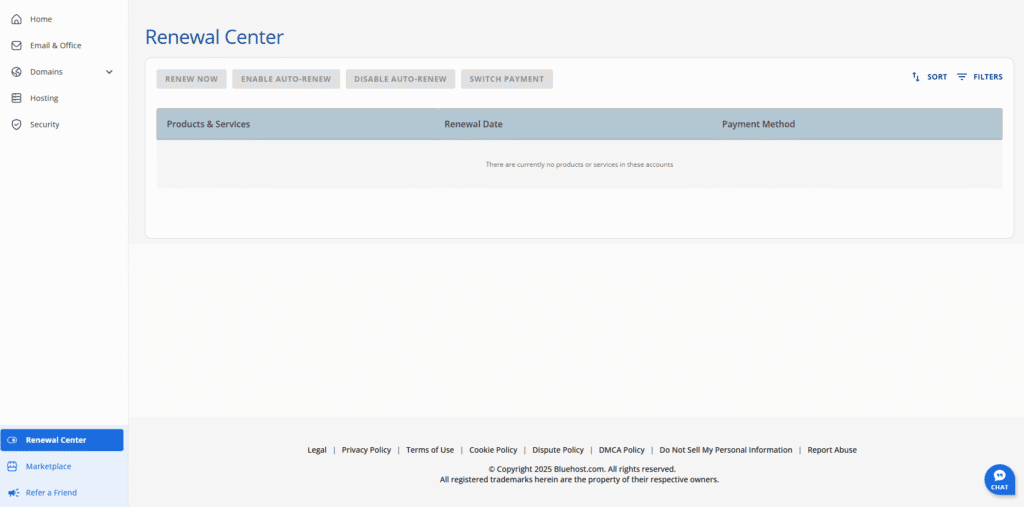Click the Domains globe icon
This screenshot has width=1024, height=507.
click(17, 72)
